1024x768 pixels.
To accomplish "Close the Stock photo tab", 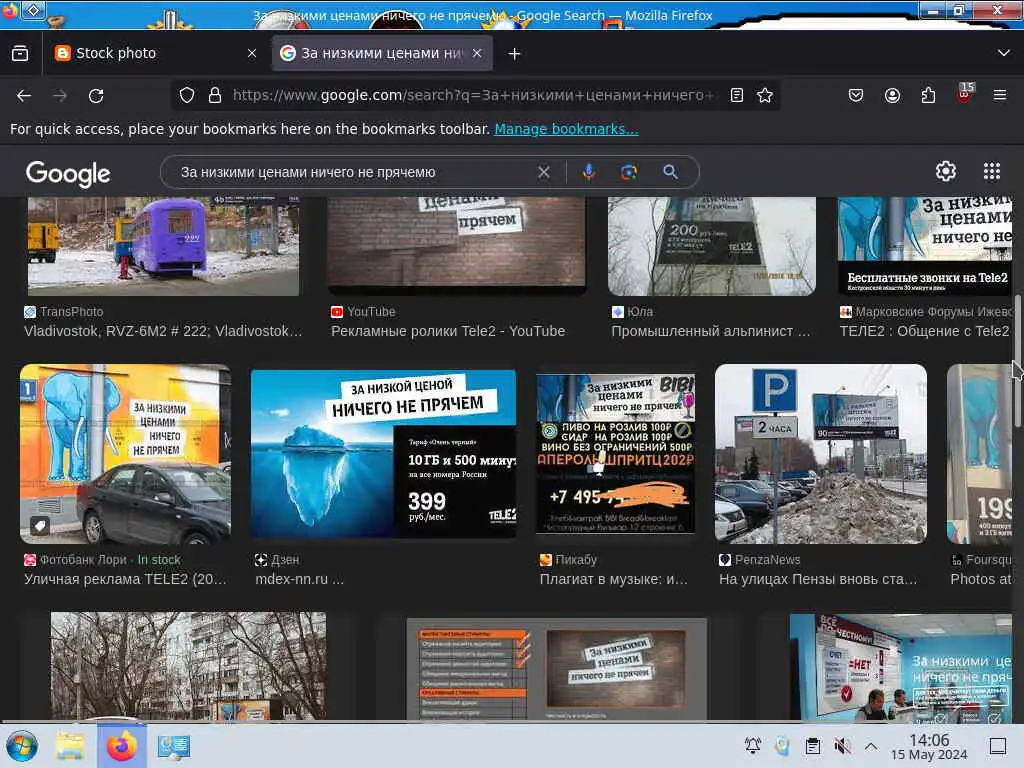I will point(252,54).
